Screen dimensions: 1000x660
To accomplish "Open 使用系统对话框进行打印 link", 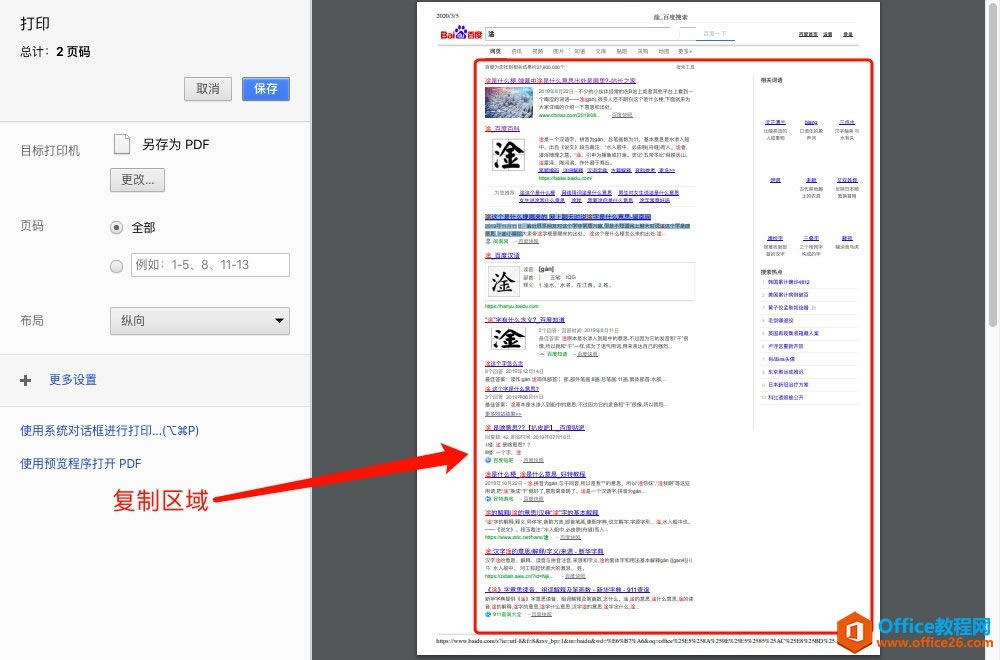I will [x=110, y=431].
